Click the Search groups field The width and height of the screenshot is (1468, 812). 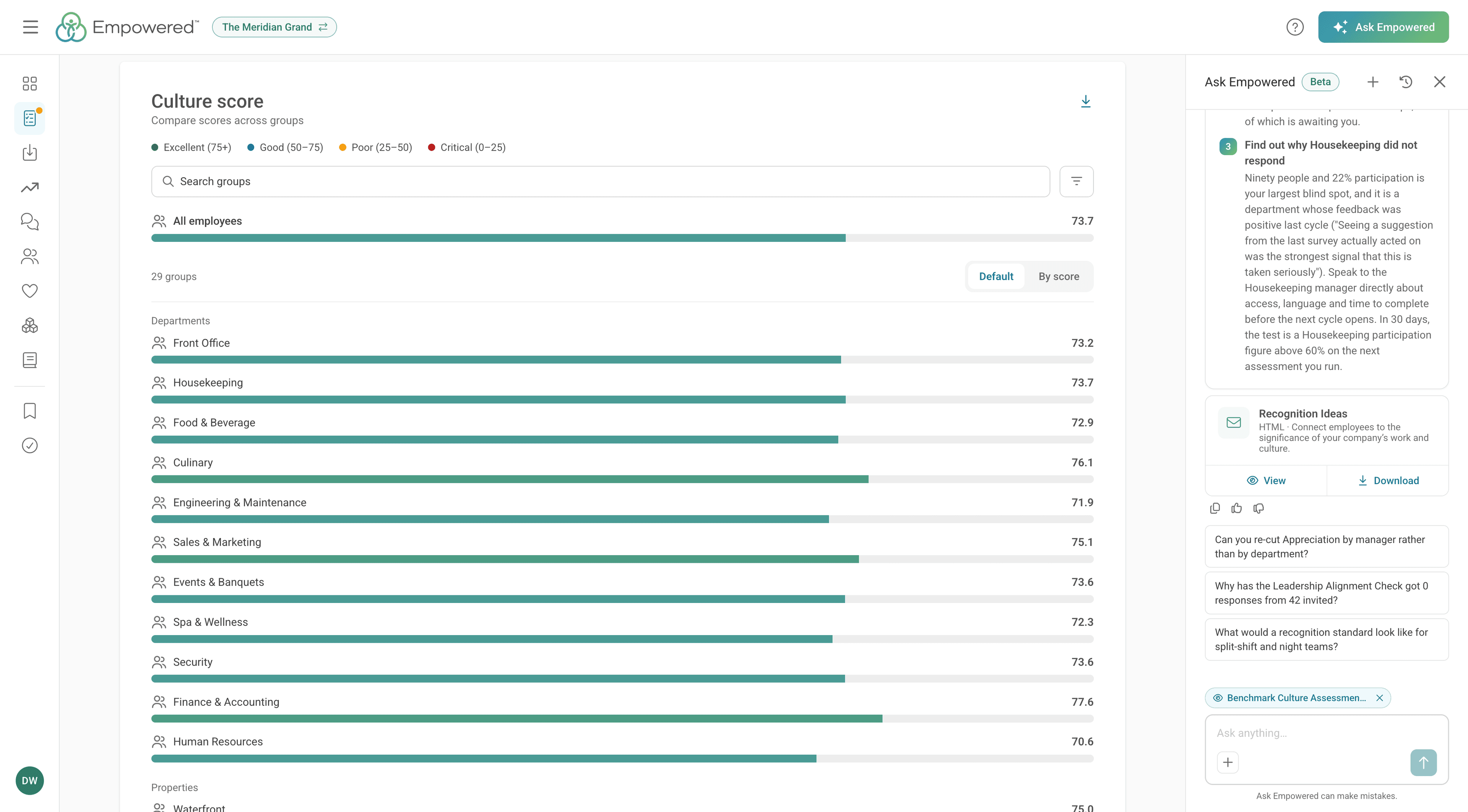click(600, 181)
